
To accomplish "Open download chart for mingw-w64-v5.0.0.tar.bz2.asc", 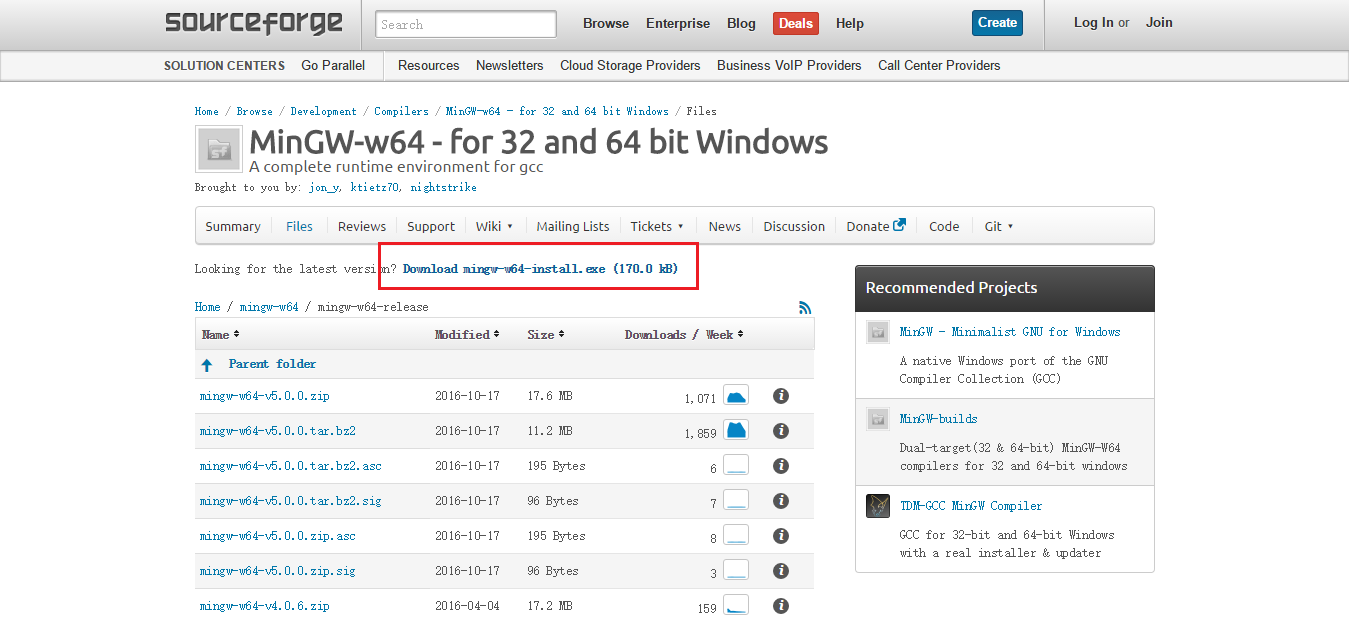I will tap(736, 466).
